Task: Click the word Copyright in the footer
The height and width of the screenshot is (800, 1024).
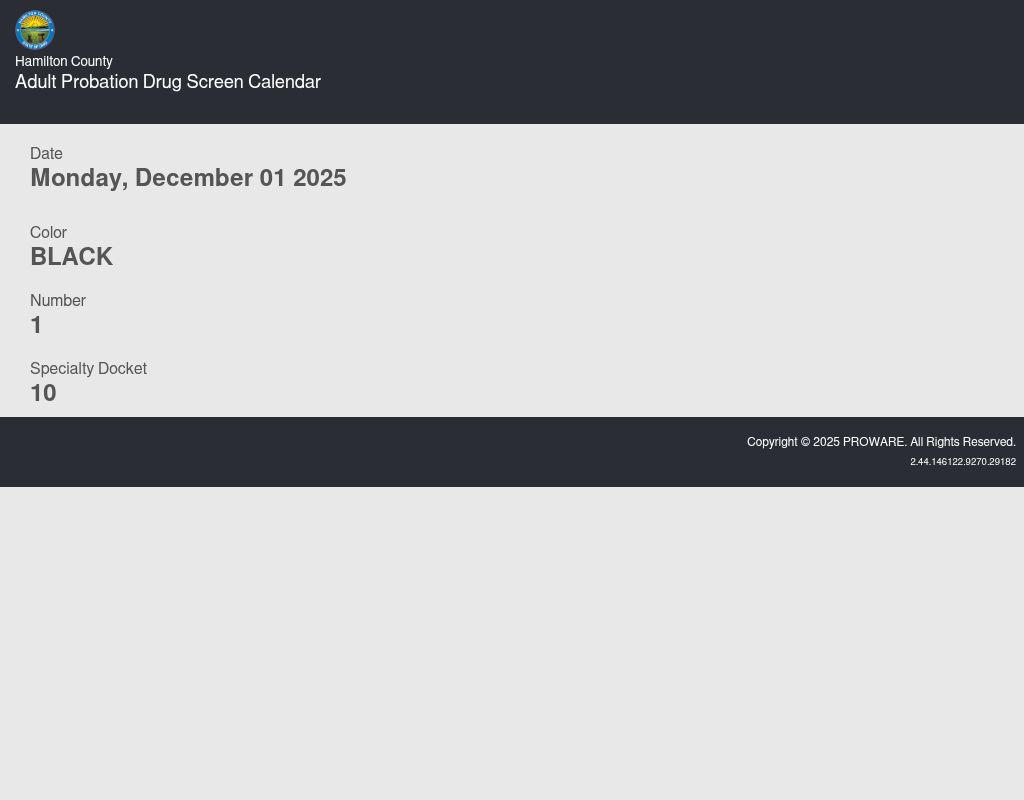Action: tap(772, 442)
